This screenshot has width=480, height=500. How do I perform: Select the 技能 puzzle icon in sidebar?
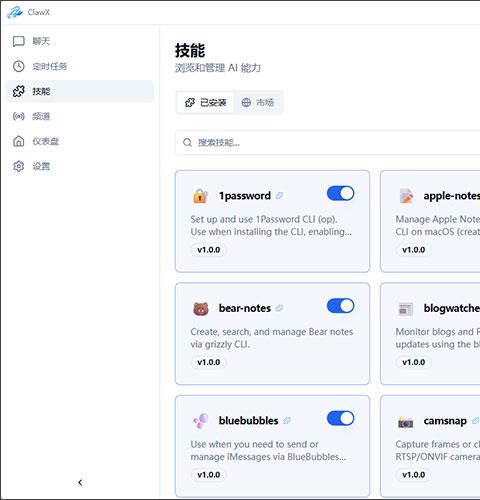[x=19, y=91]
